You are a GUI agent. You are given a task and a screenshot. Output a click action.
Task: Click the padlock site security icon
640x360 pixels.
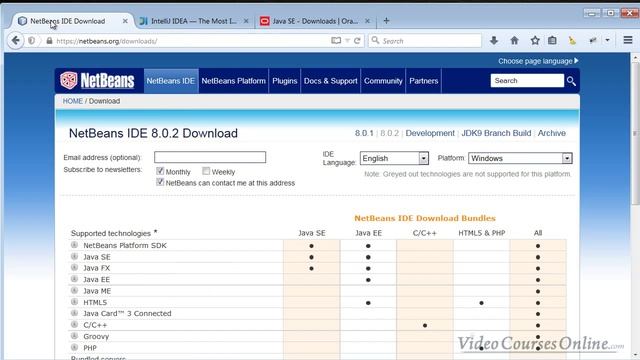pyautogui.click(x=49, y=41)
